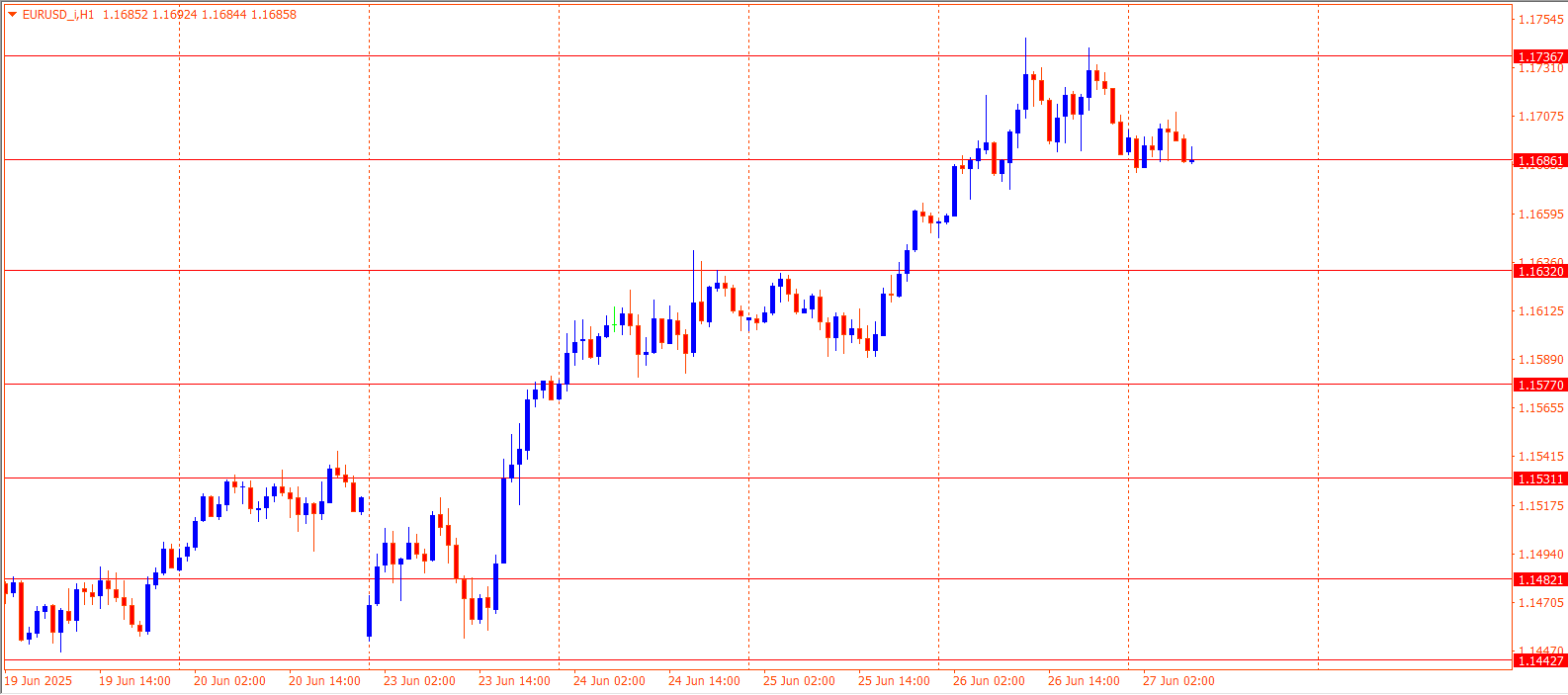
Task: Click the 1.15890 price axis label
Action: [x=1541, y=360]
